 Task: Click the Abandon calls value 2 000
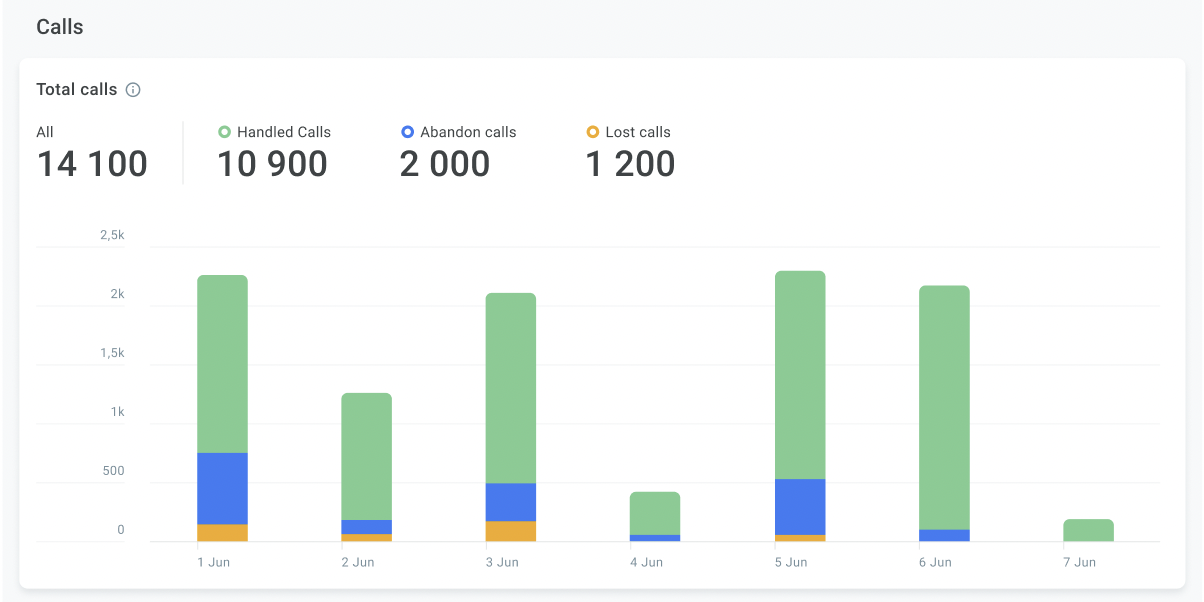coord(445,164)
